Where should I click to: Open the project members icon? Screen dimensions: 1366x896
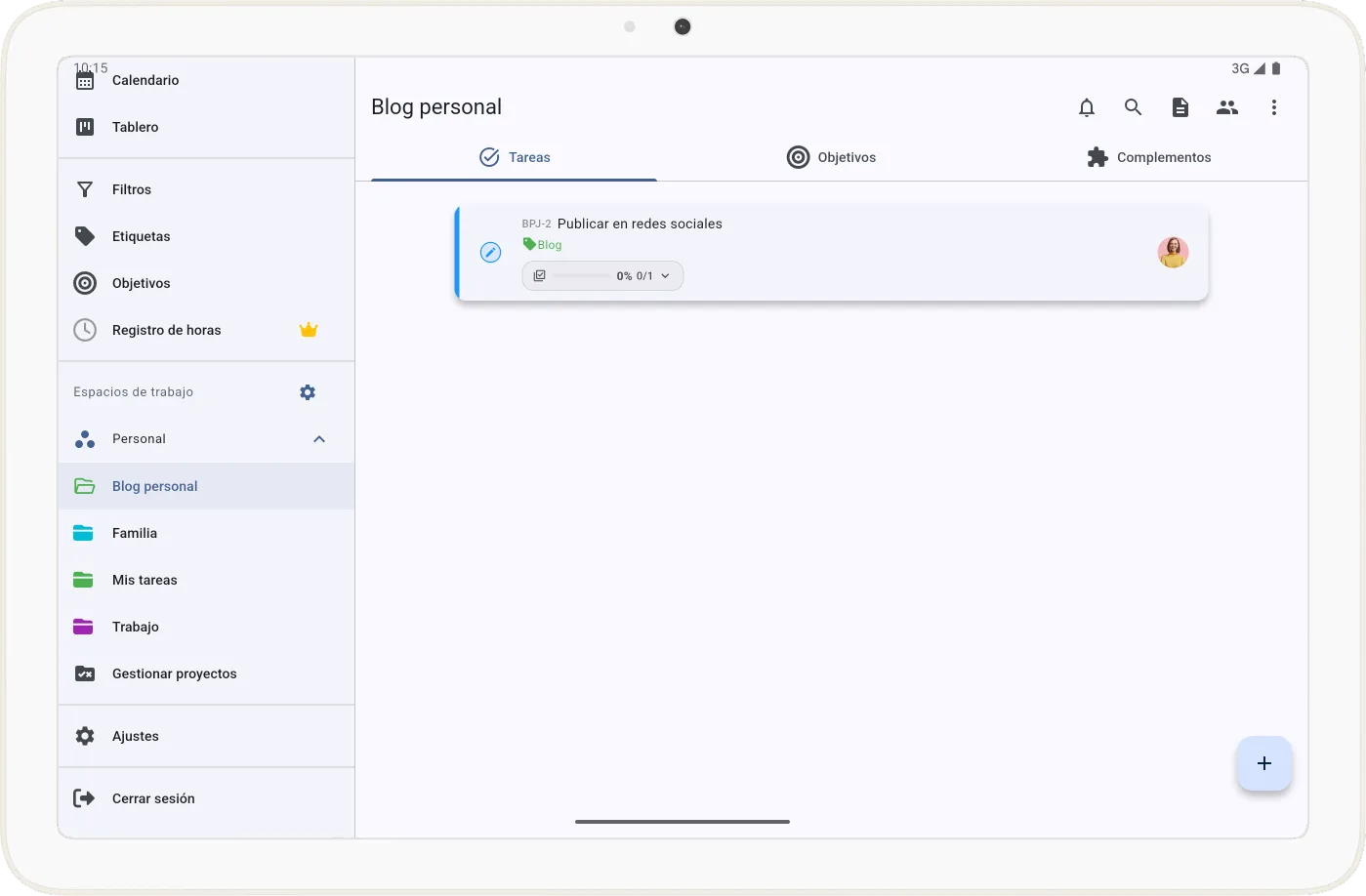coord(1226,107)
